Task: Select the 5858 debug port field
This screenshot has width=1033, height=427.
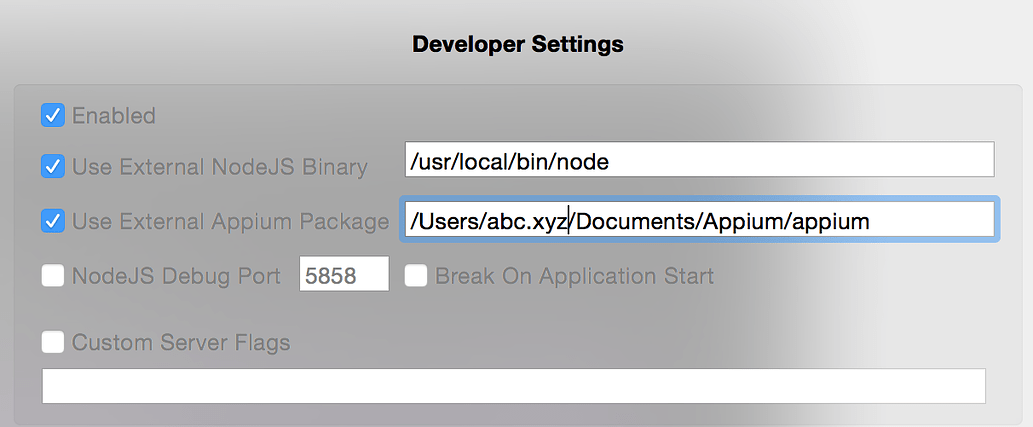Action: tap(344, 274)
